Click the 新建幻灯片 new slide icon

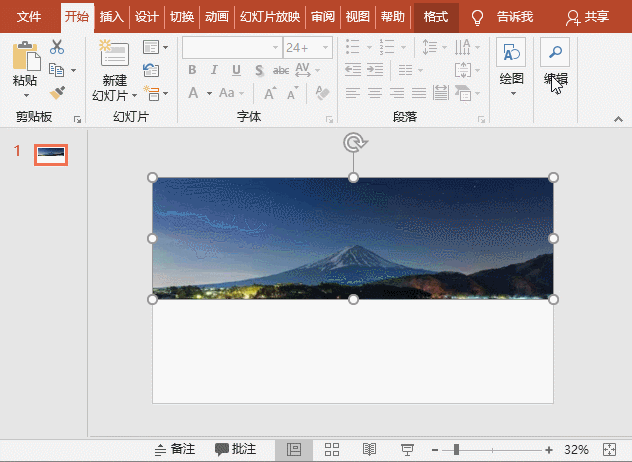(114, 55)
